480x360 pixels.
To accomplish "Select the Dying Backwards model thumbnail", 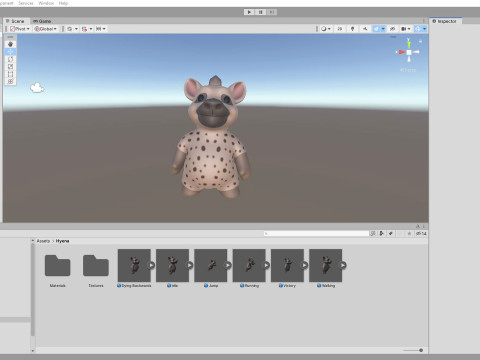I will pos(134,266).
